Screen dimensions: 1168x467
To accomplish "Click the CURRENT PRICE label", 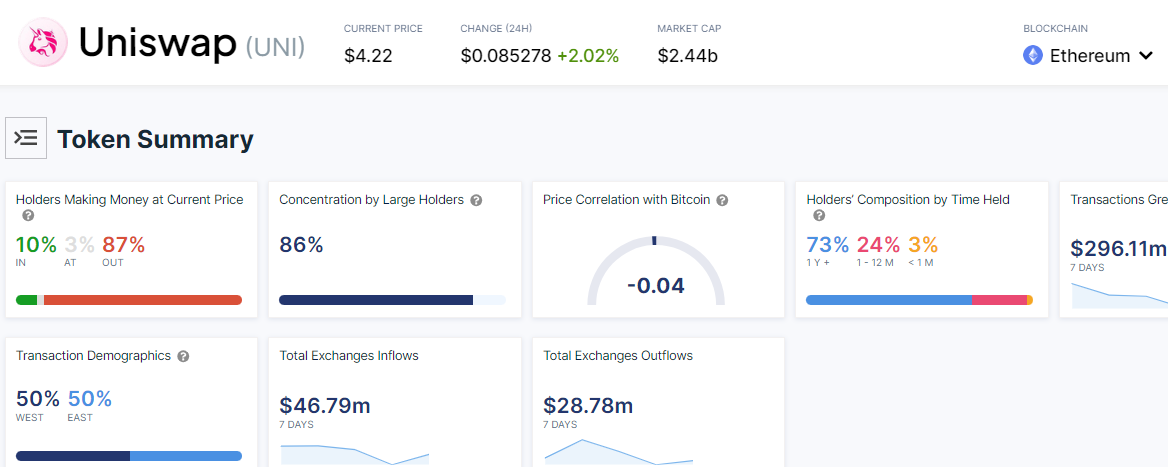I will click(x=383, y=28).
